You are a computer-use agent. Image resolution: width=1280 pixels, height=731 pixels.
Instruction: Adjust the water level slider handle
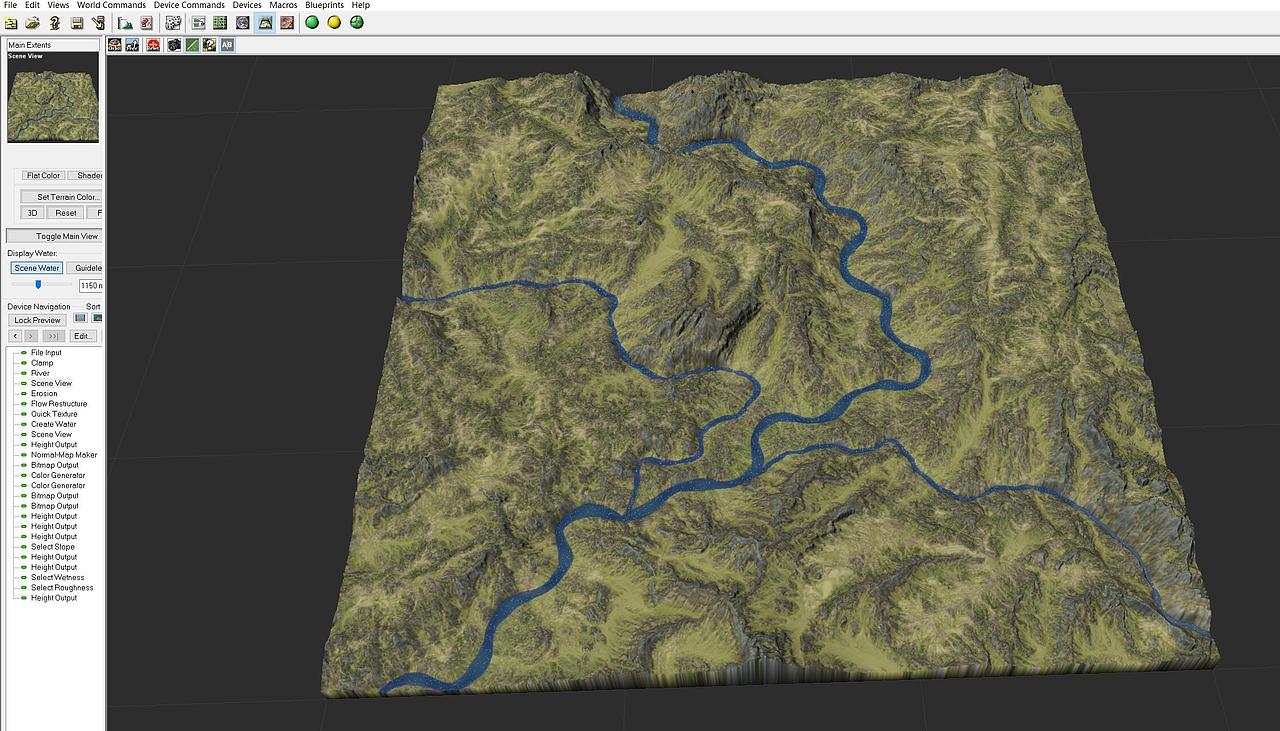point(38,285)
